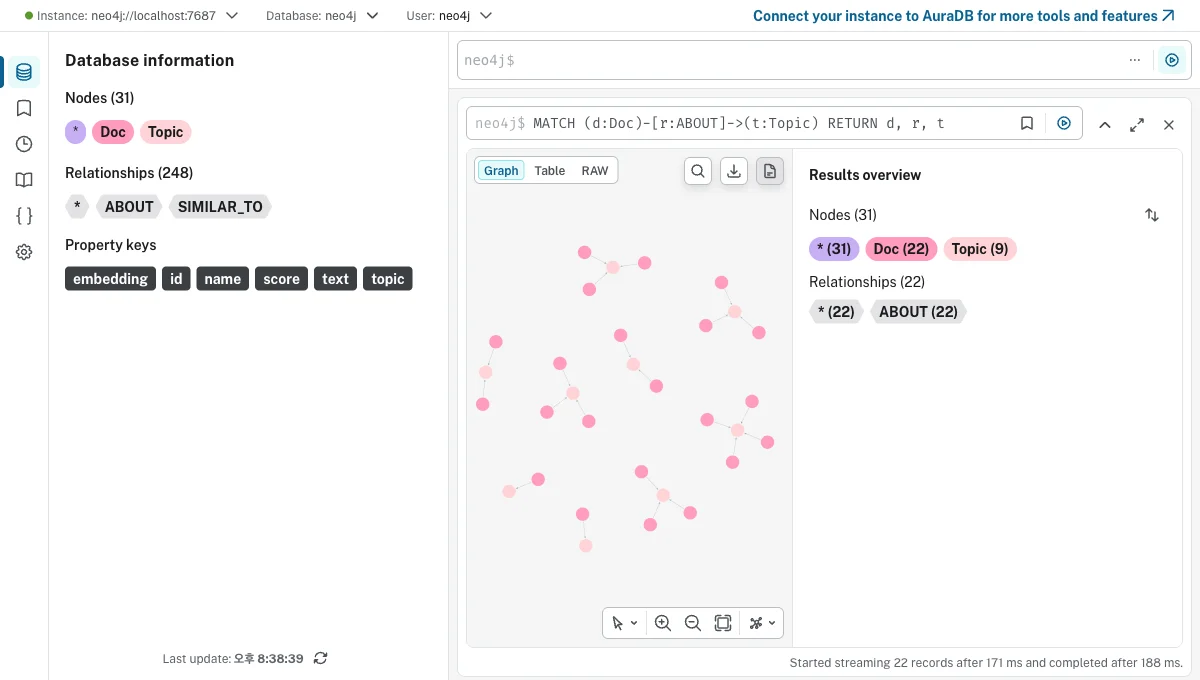Click the Relationships (248) label
Screen dimensions: 1200x680
129,173
